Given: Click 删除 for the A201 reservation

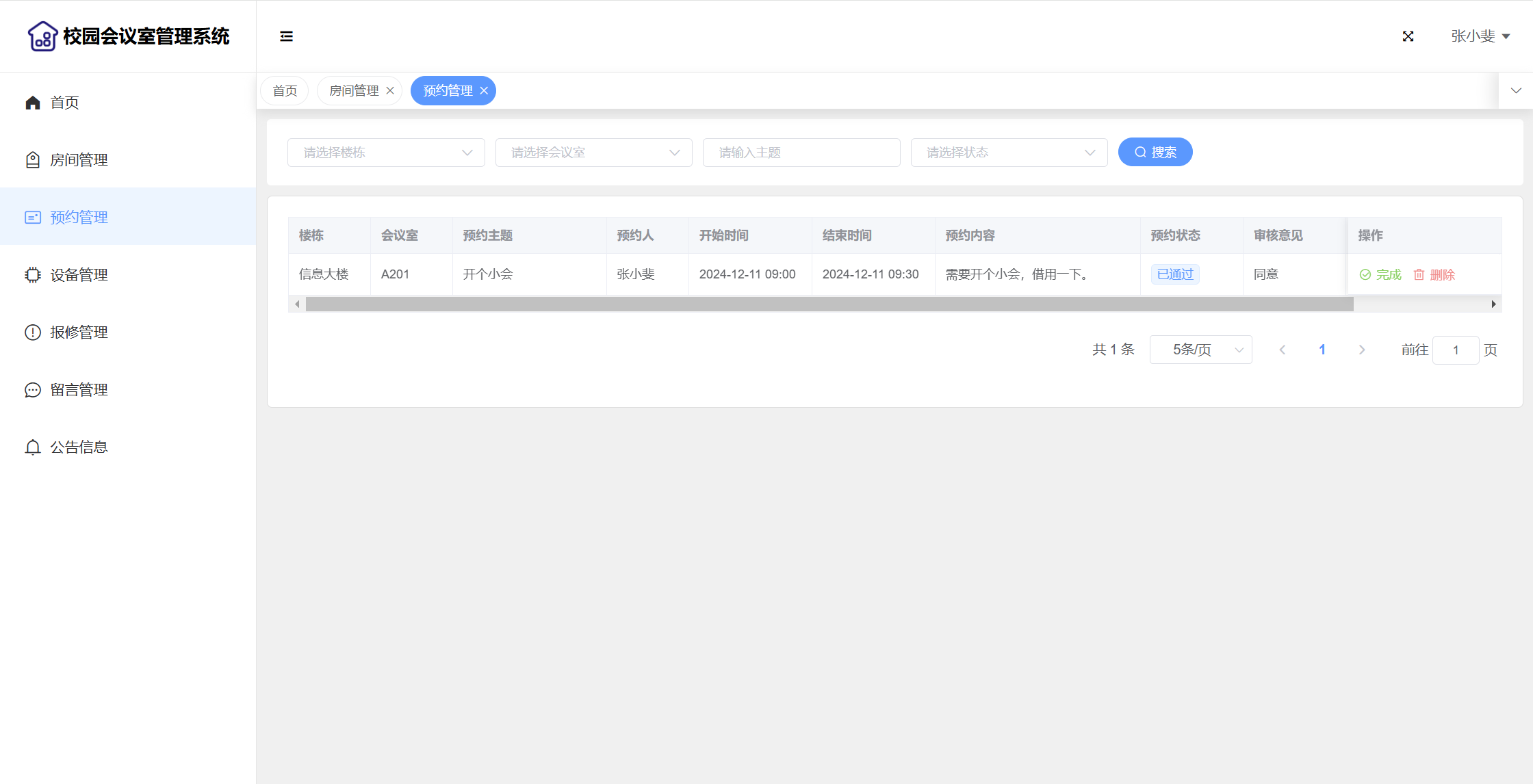Looking at the screenshot, I should point(1434,274).
